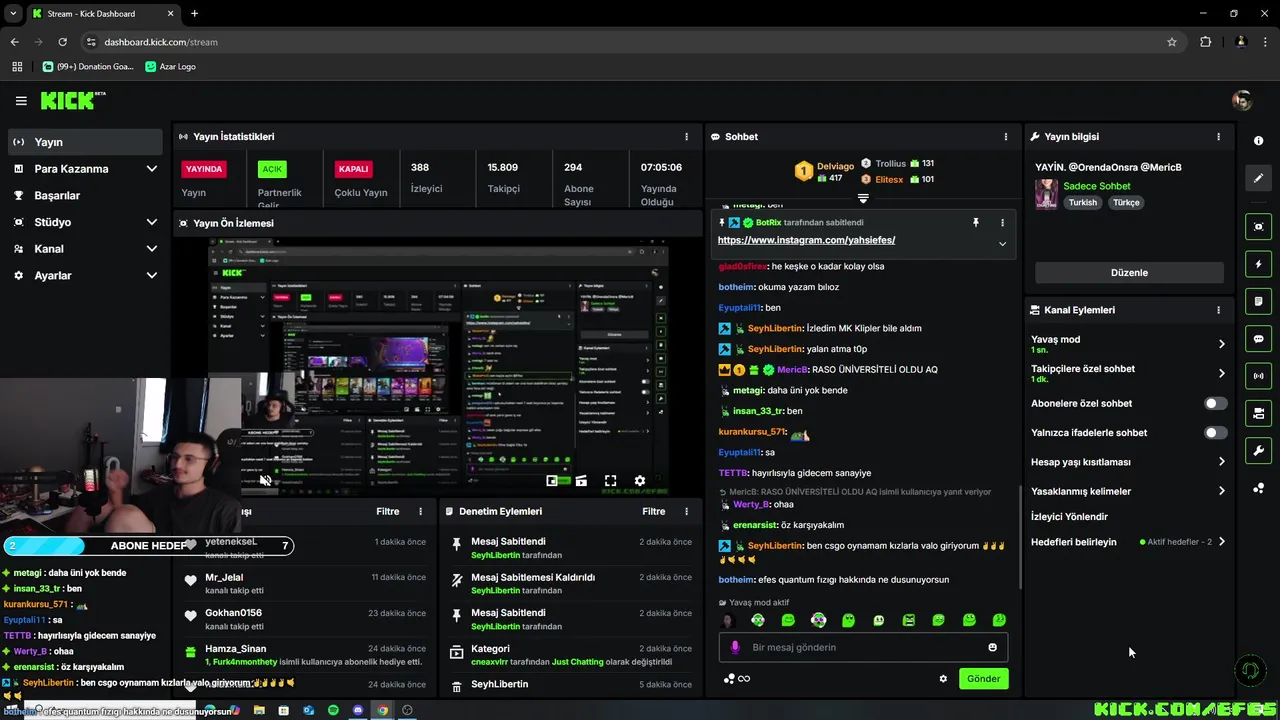The image size is (1280, 720).
Task: Toggle the stream preview panel icon
Action: tap(1258, 227)
